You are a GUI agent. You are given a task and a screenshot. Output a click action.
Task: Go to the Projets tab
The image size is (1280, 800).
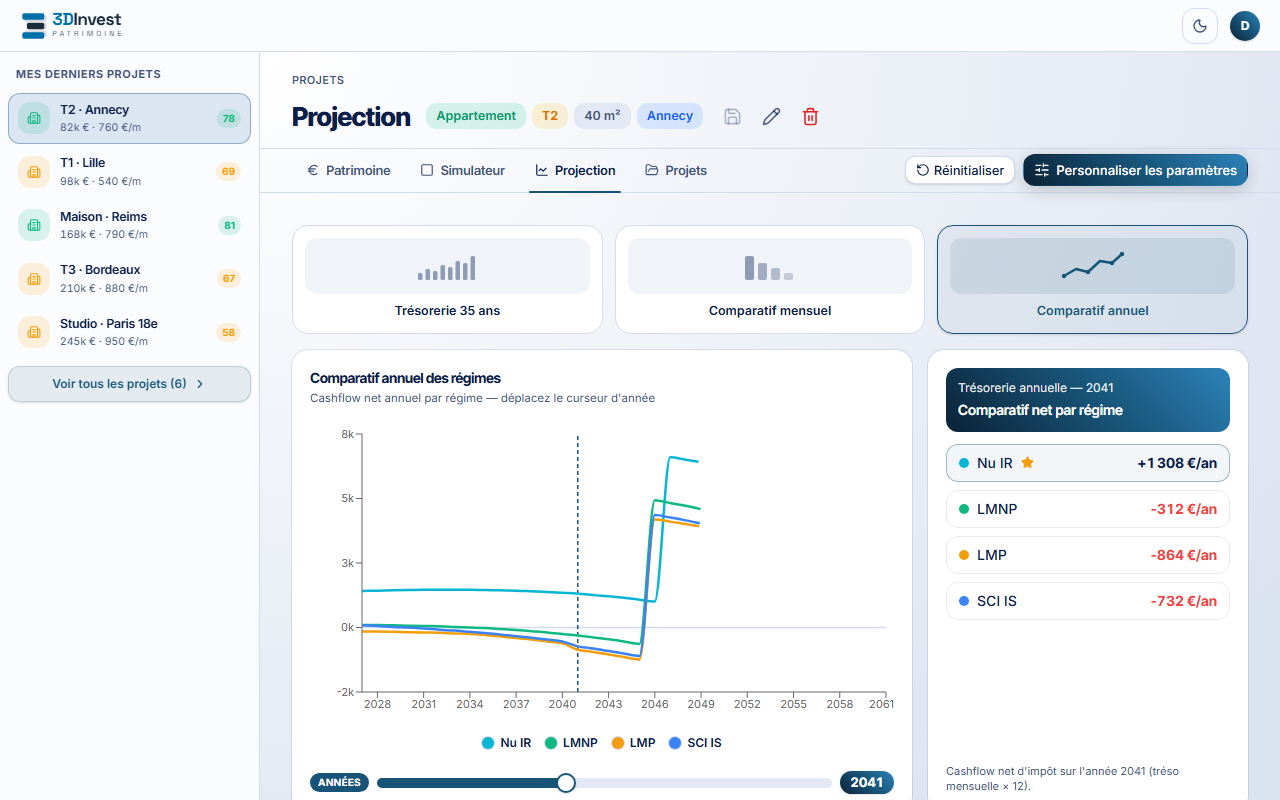click(x=676, y=171)
